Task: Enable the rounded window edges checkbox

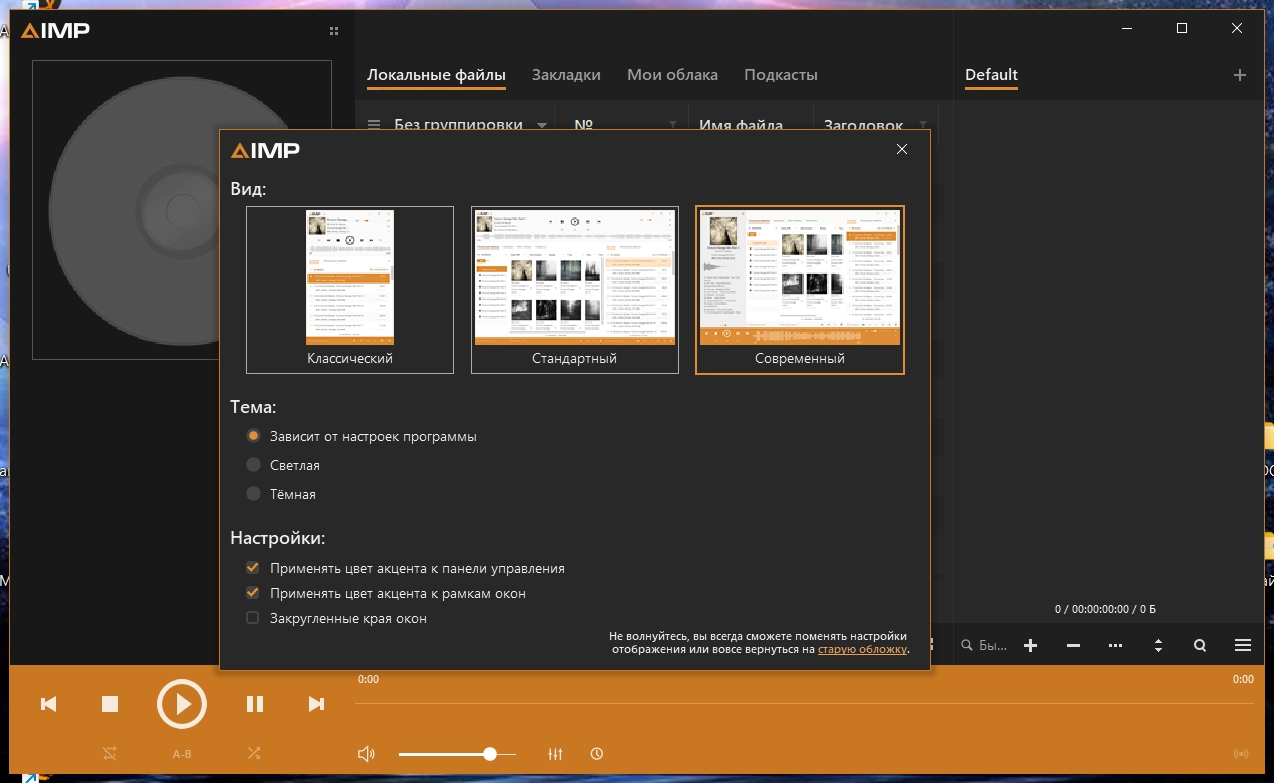Action: [253, 619]
